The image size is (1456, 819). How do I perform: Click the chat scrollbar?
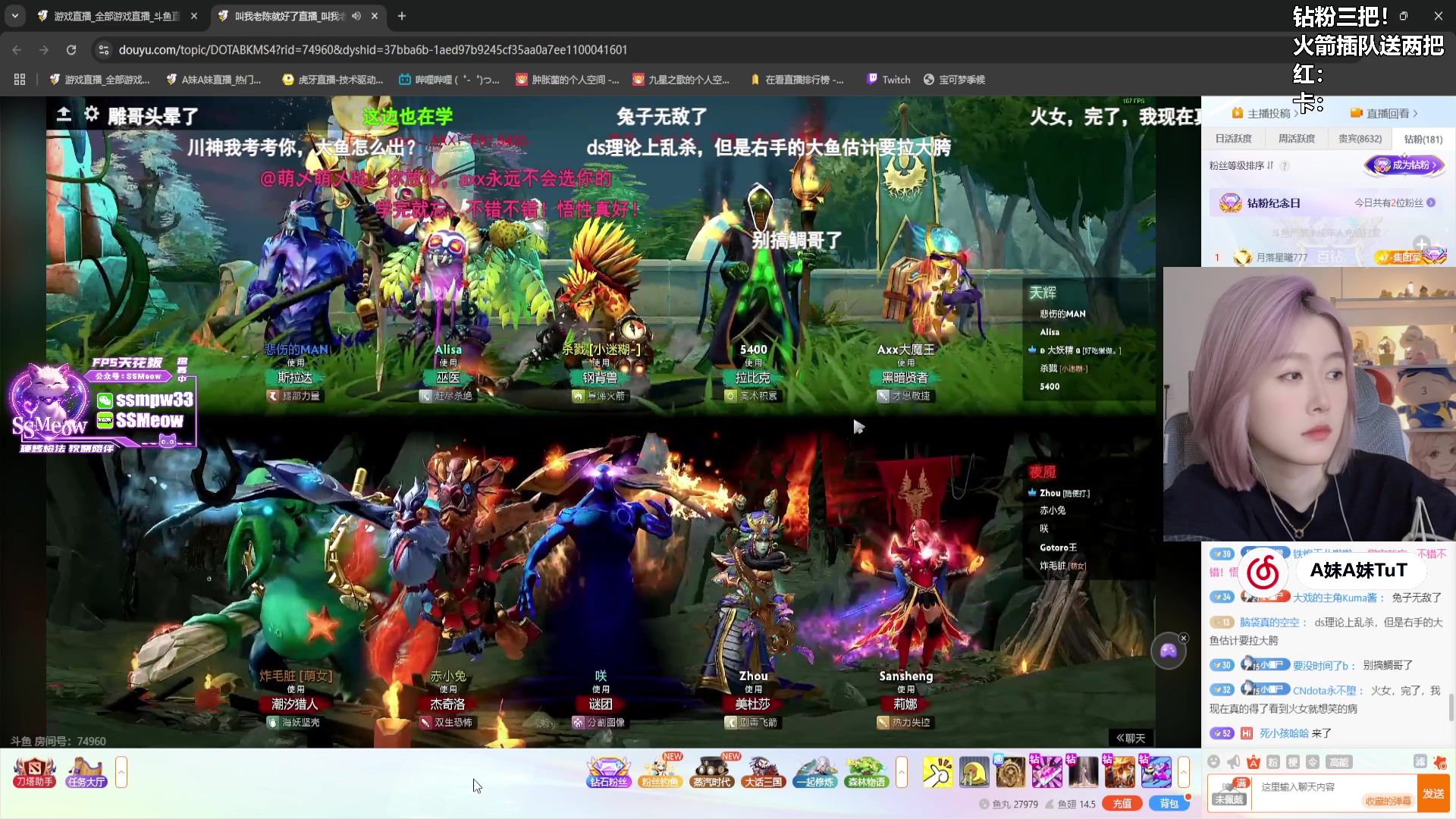click(1451, 707)
